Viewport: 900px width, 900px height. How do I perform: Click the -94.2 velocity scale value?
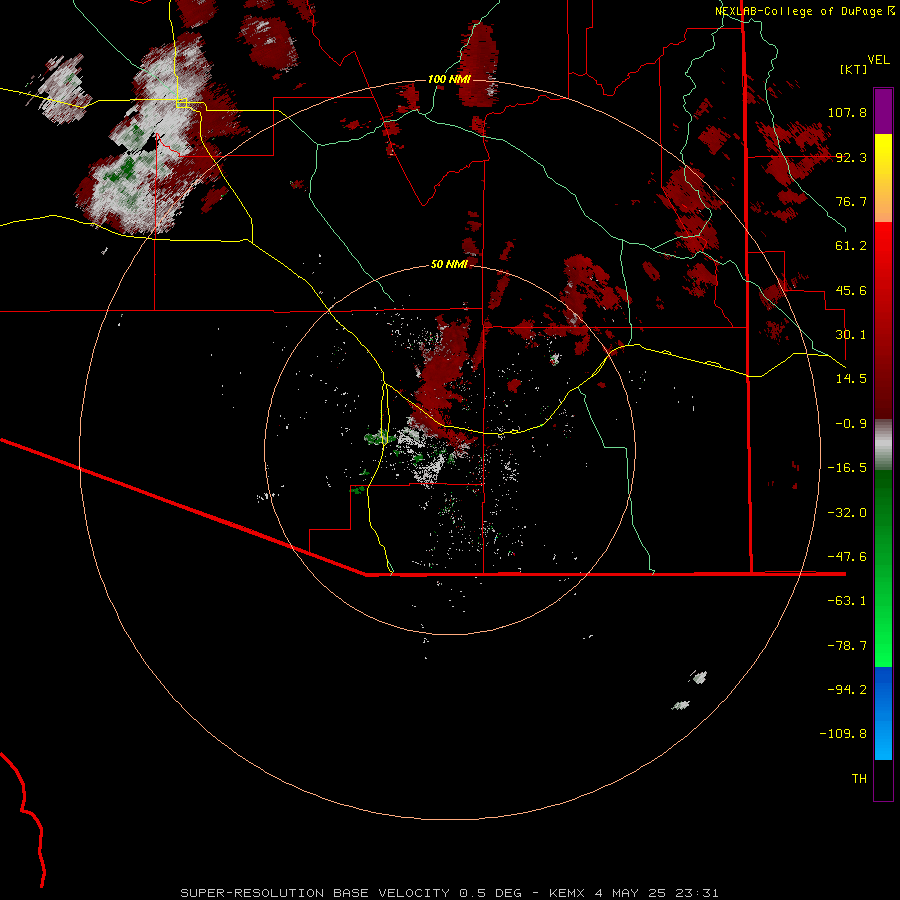[x=847, y=690]
